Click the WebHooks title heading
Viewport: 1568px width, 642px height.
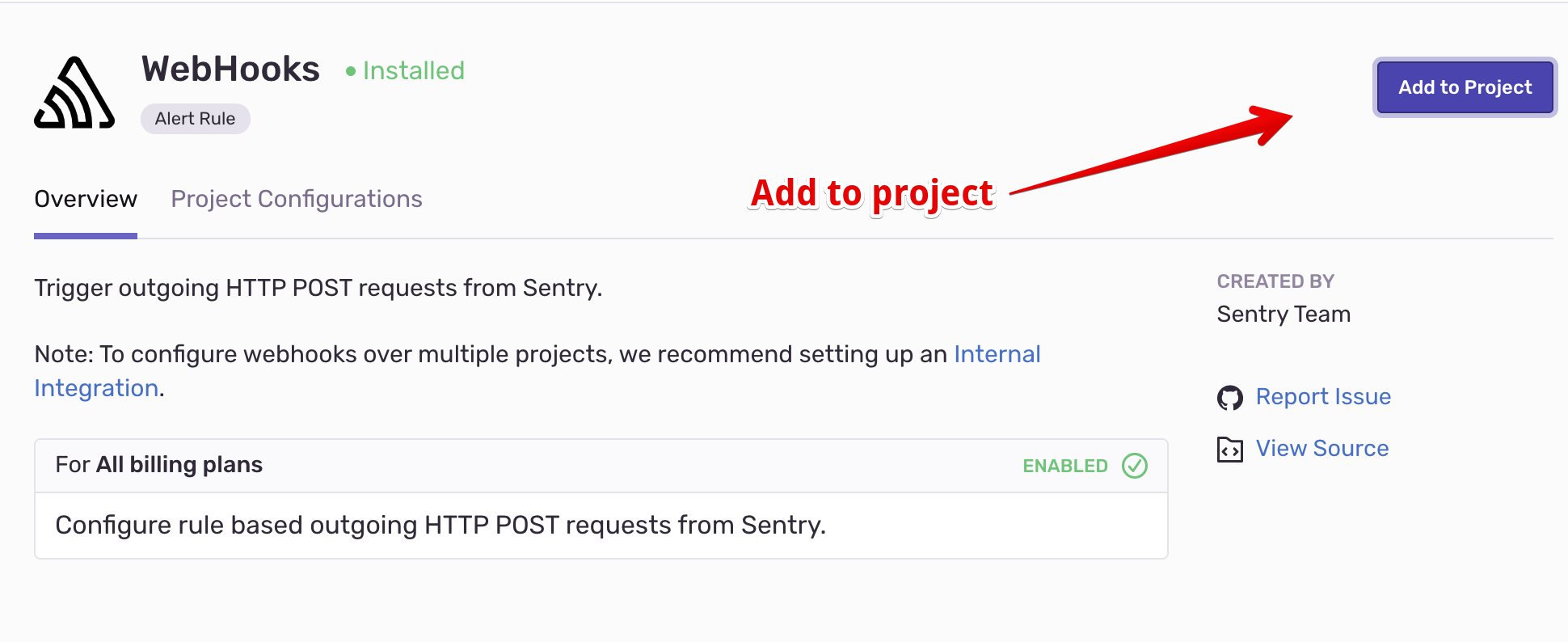pyautogui.click(x=230, y=70)
